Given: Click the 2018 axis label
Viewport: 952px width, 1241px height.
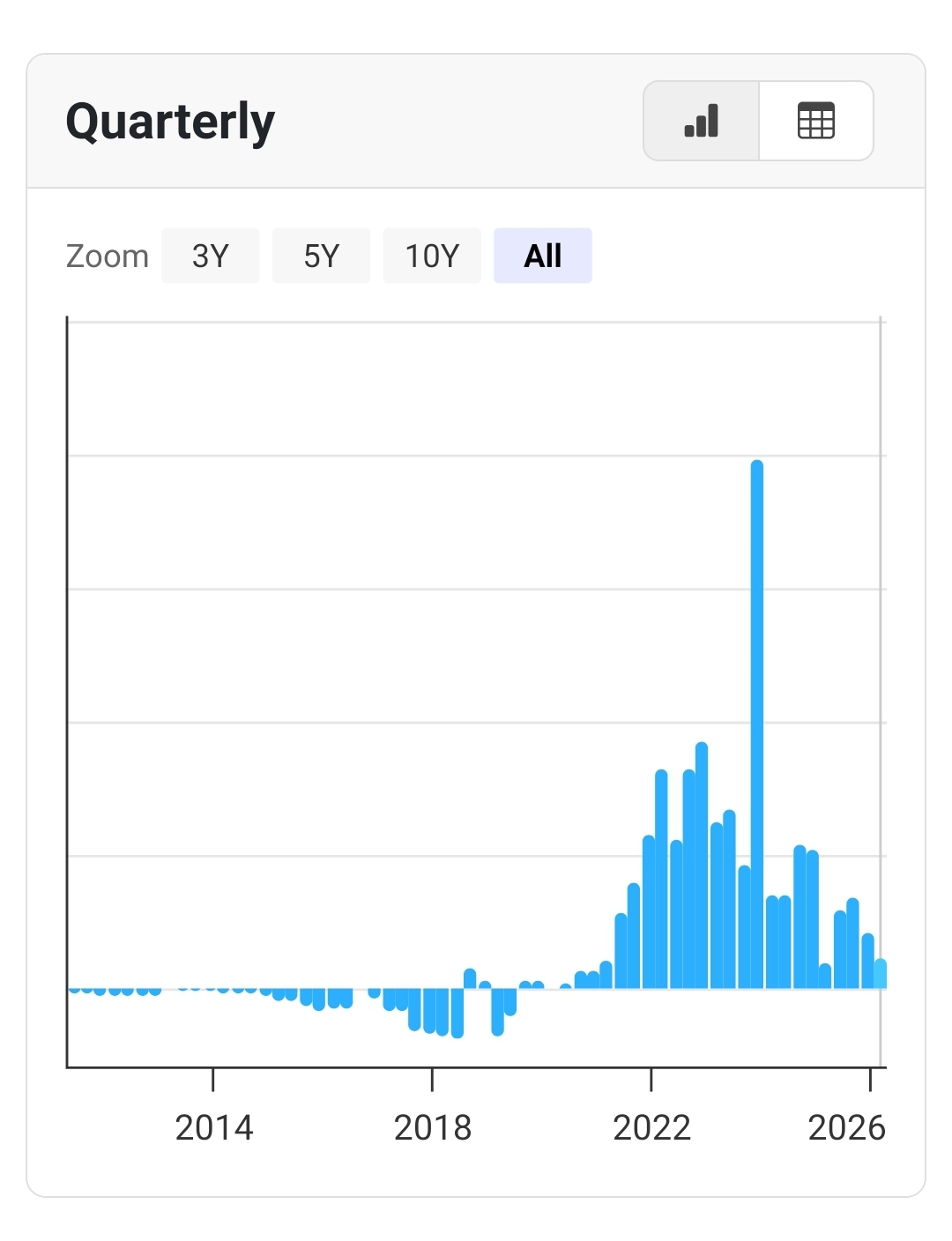Looking at the screenshot, I should pos(433,1127).
